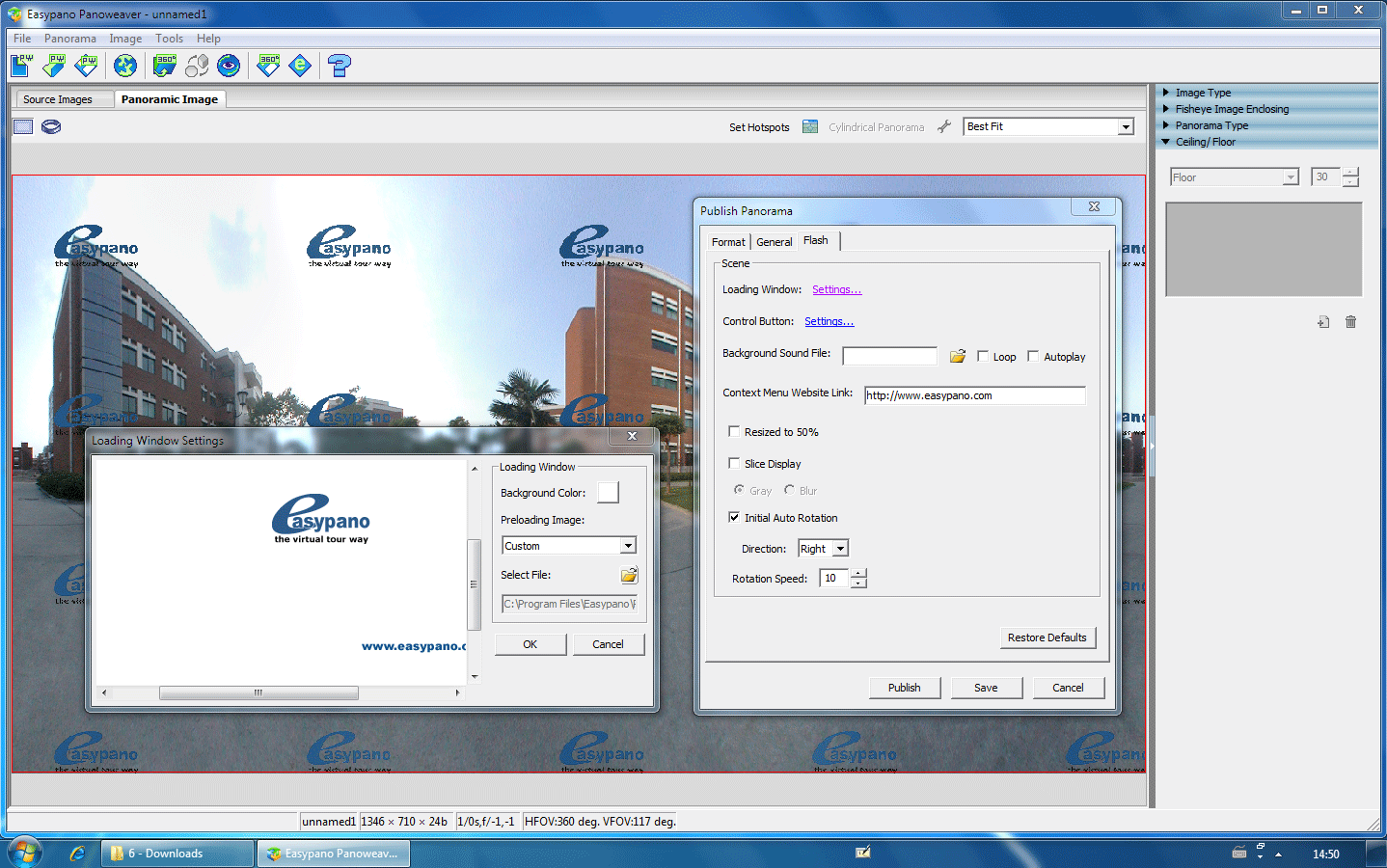Enable the Autoplay checkbox
Image resolution: width=1387 pixels, height=868 pixels.
click(1033, 356)
